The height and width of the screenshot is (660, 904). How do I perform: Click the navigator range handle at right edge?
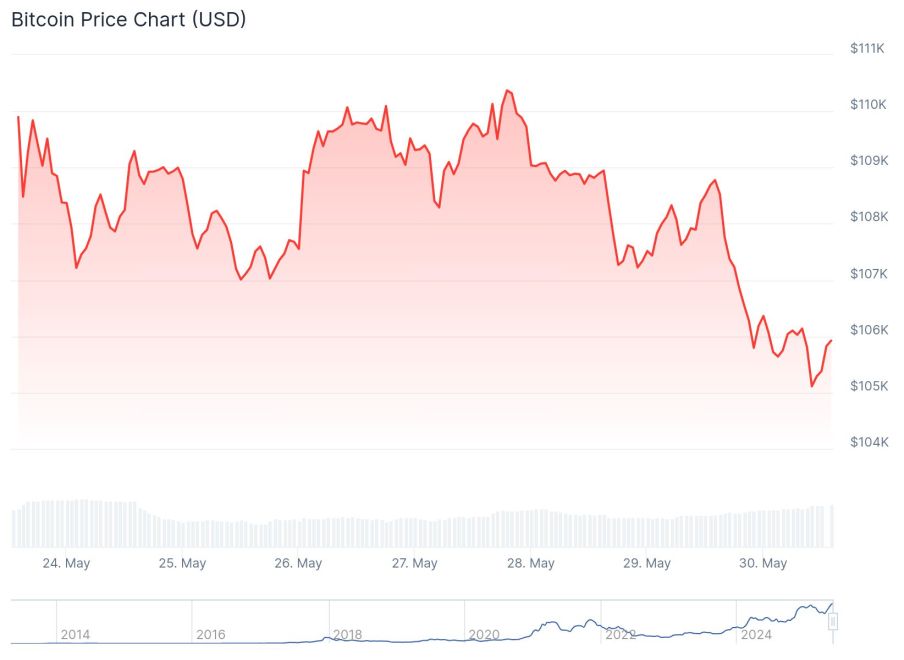pos(833,622)
